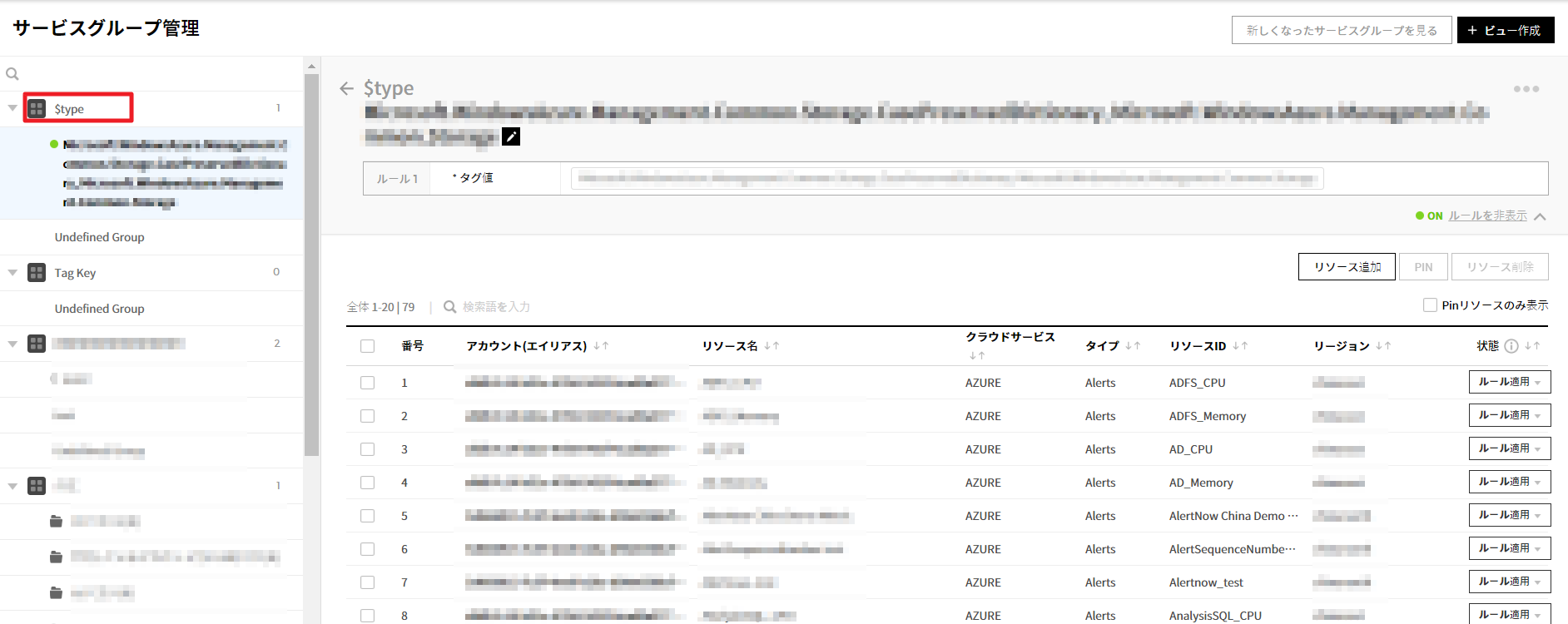This screenshot has height=624, width=1568.
Task: Collapse the rule section with the chevron
Action: (1540, 216)
